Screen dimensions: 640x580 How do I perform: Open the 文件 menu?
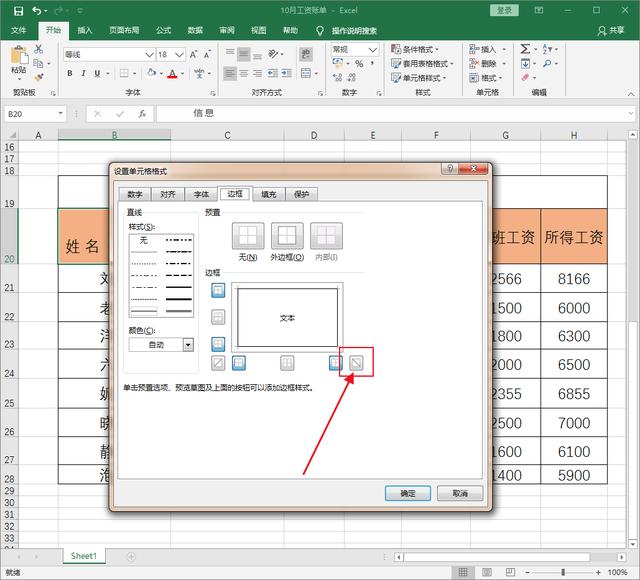pyautogui.click(x=18, y=30)
